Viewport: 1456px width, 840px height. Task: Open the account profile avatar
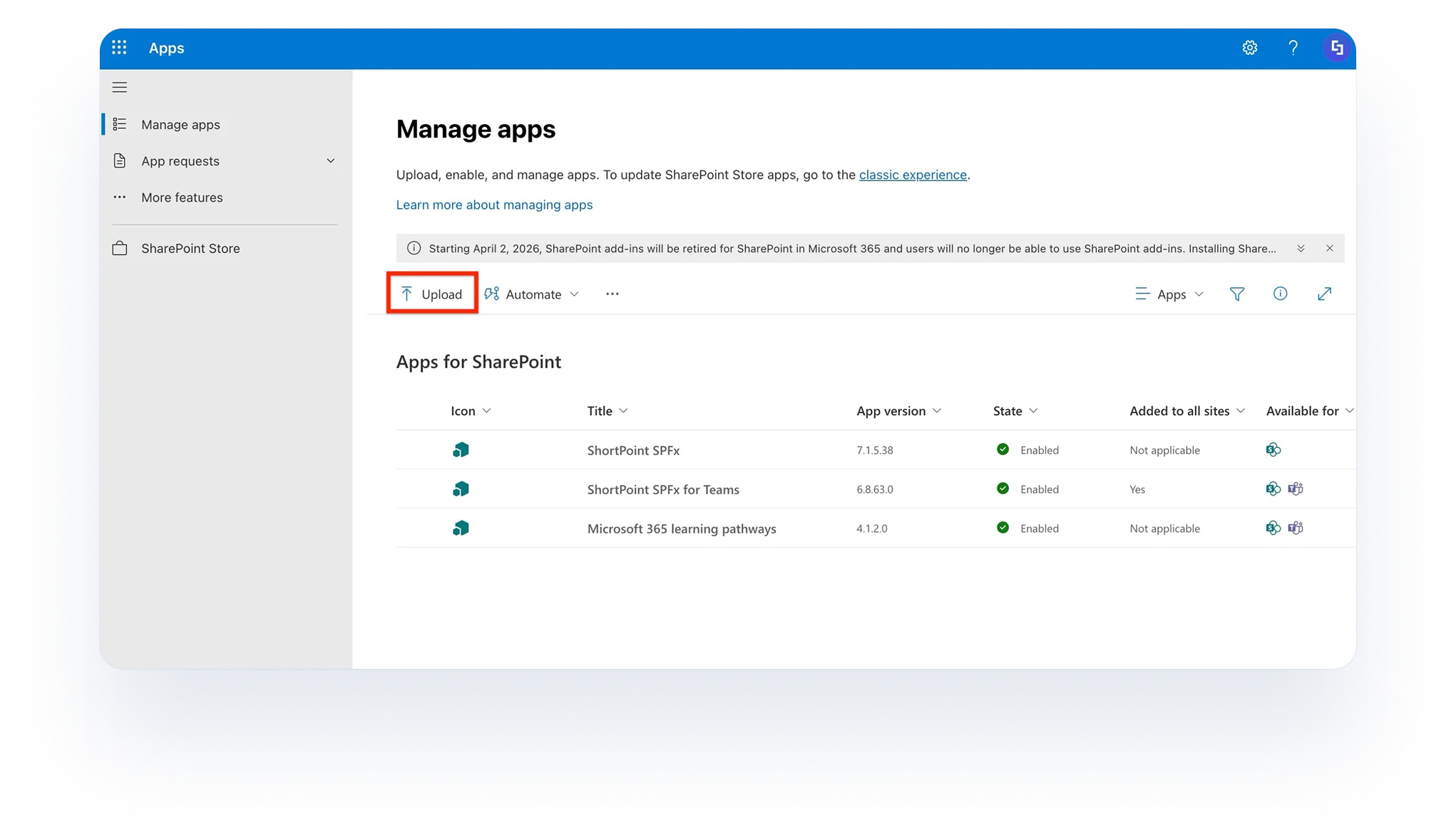[x=1337, y=48]
